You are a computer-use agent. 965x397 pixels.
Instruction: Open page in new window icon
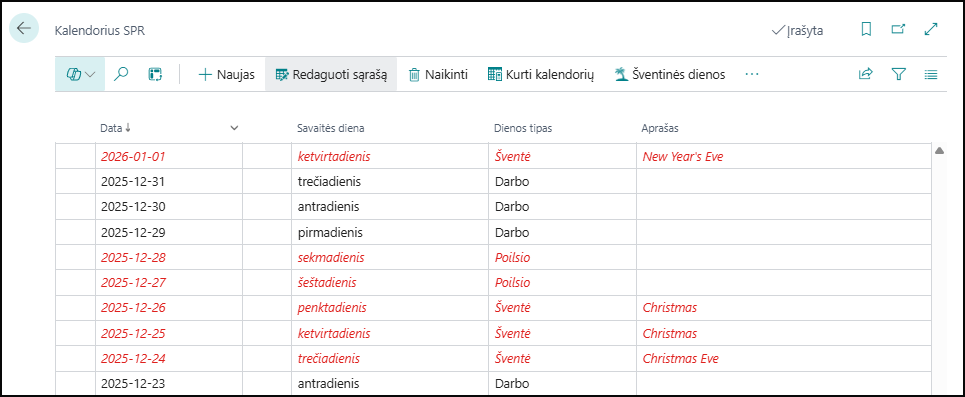click(899, 30)
